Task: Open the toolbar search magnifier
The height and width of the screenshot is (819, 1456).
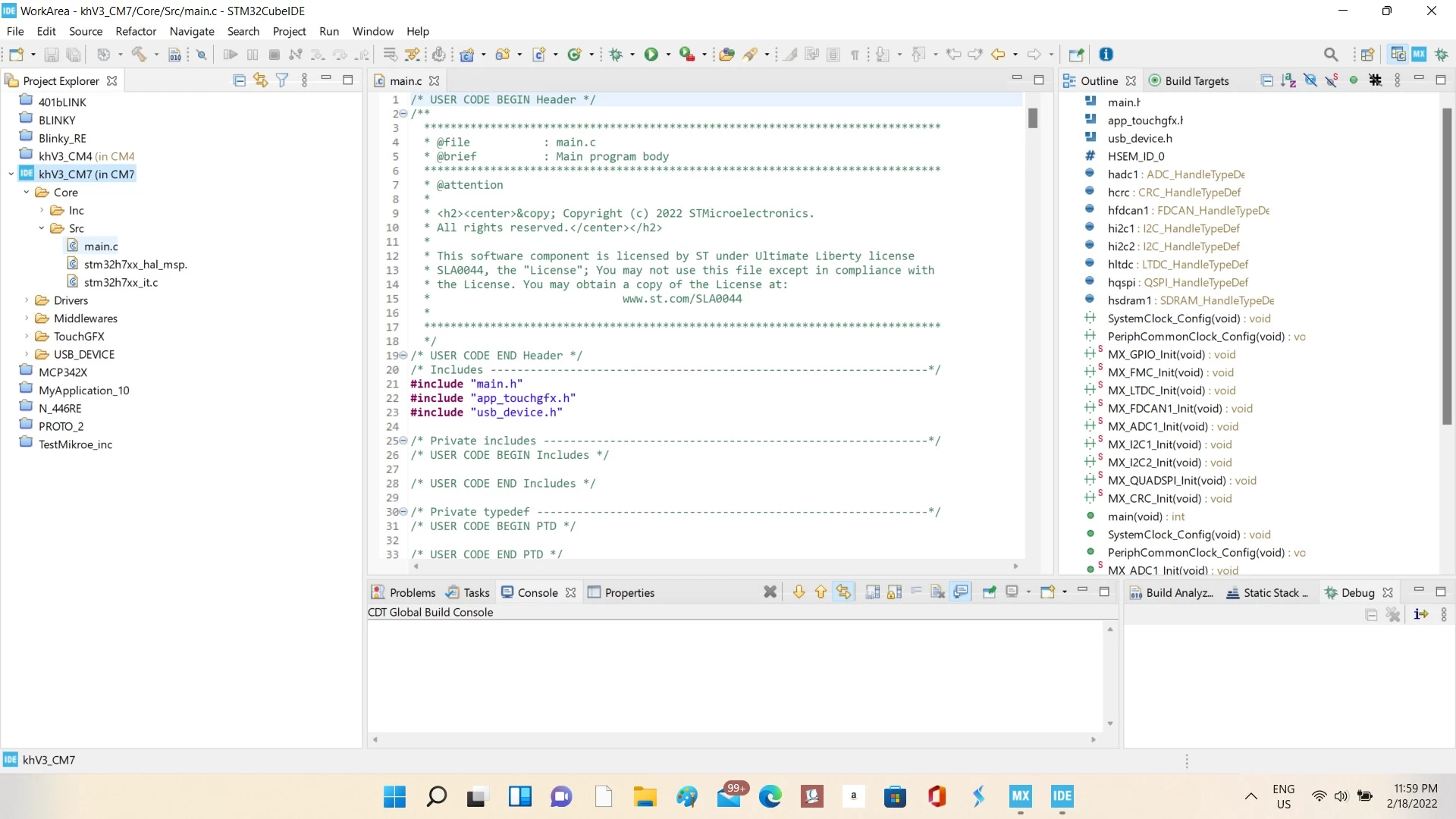Action: pos(1331,55)
